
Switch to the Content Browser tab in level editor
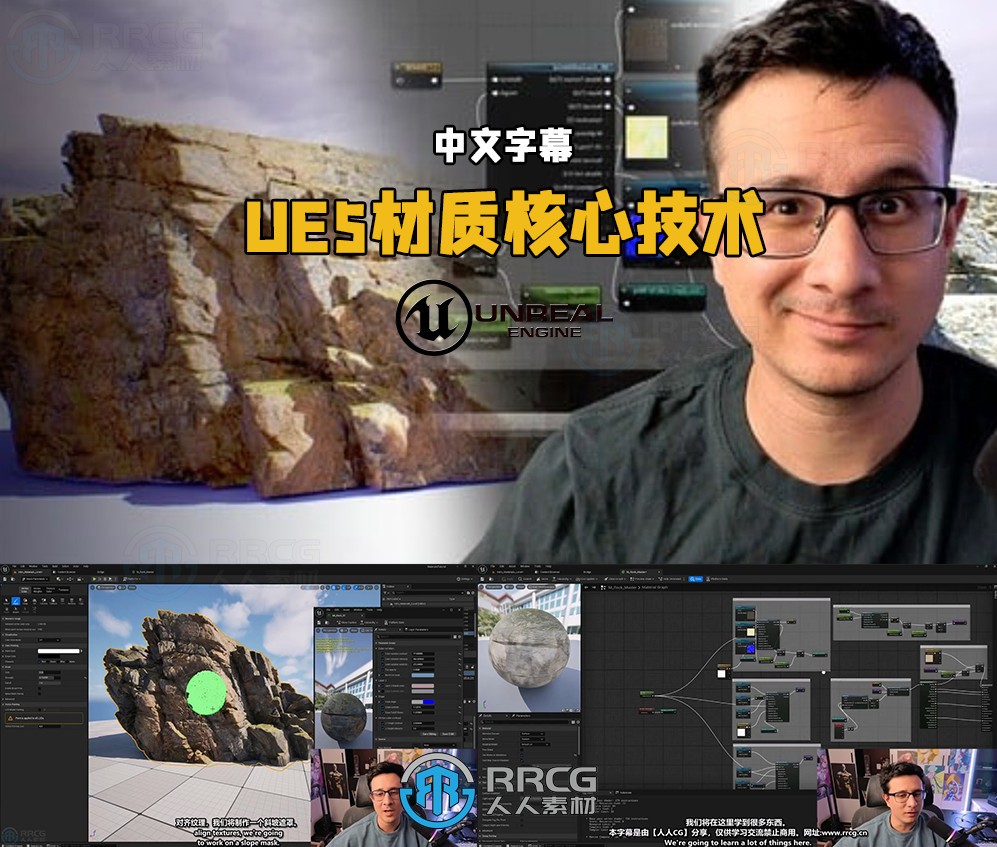pos(64,572)
